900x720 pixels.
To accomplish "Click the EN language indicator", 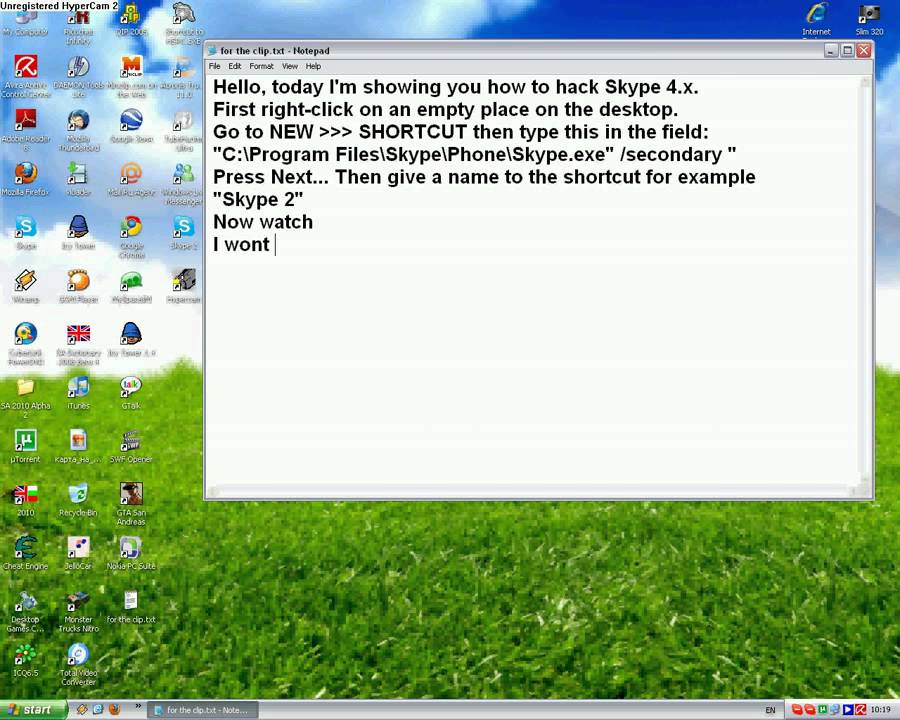I will pos(770,710).
